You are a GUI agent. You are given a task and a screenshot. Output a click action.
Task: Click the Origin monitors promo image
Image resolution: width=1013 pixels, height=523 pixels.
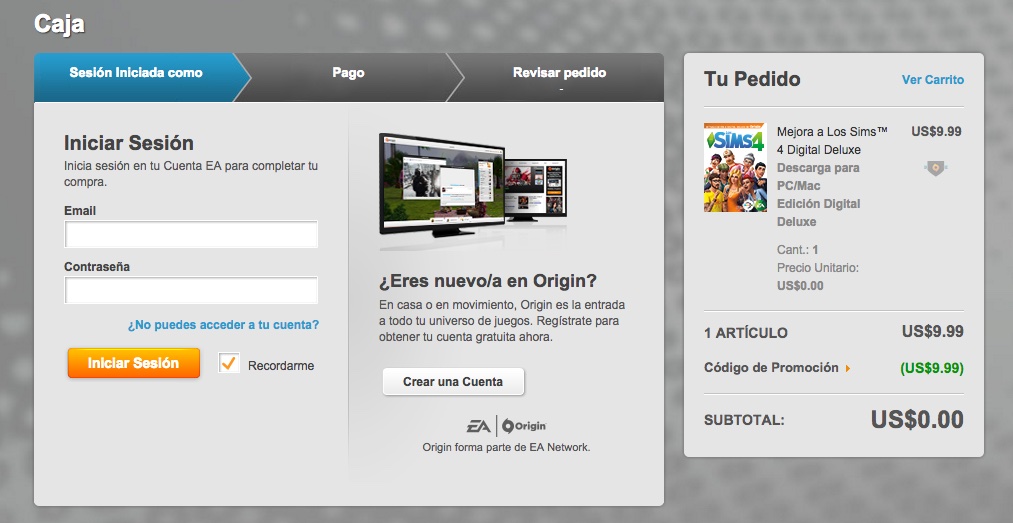[473, 187]
